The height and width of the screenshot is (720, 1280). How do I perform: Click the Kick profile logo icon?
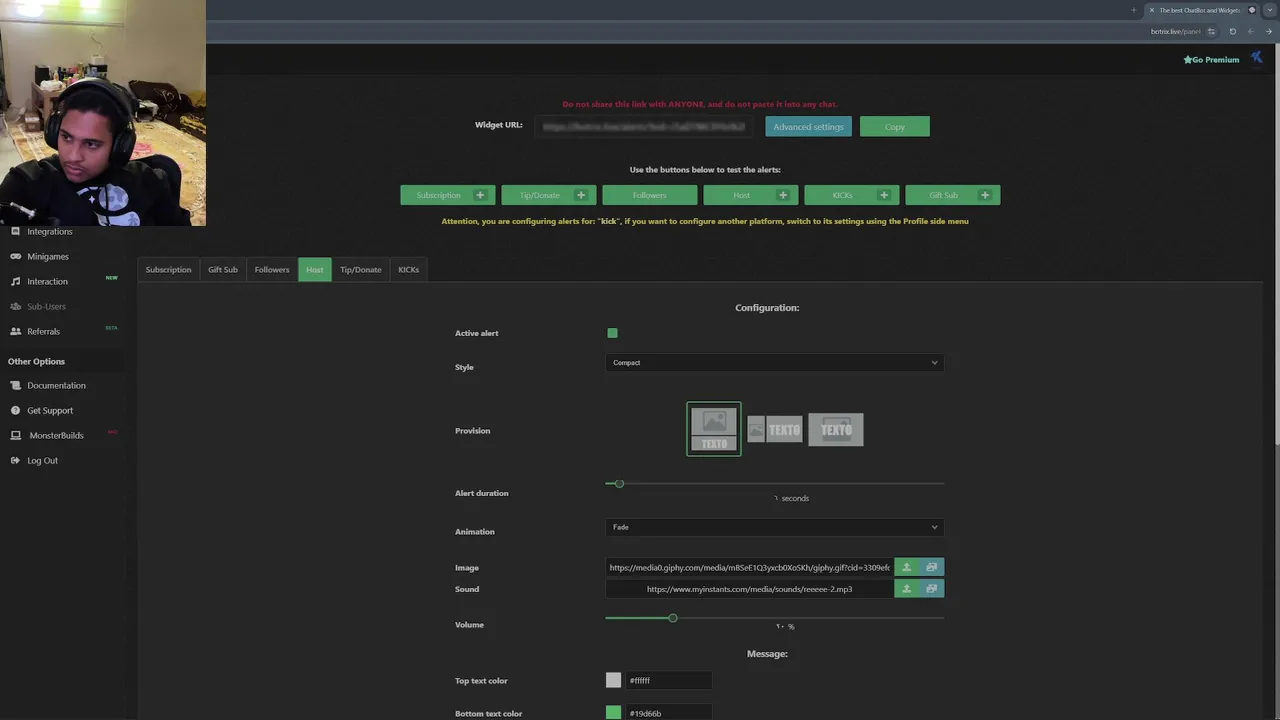click(1257, 59)
